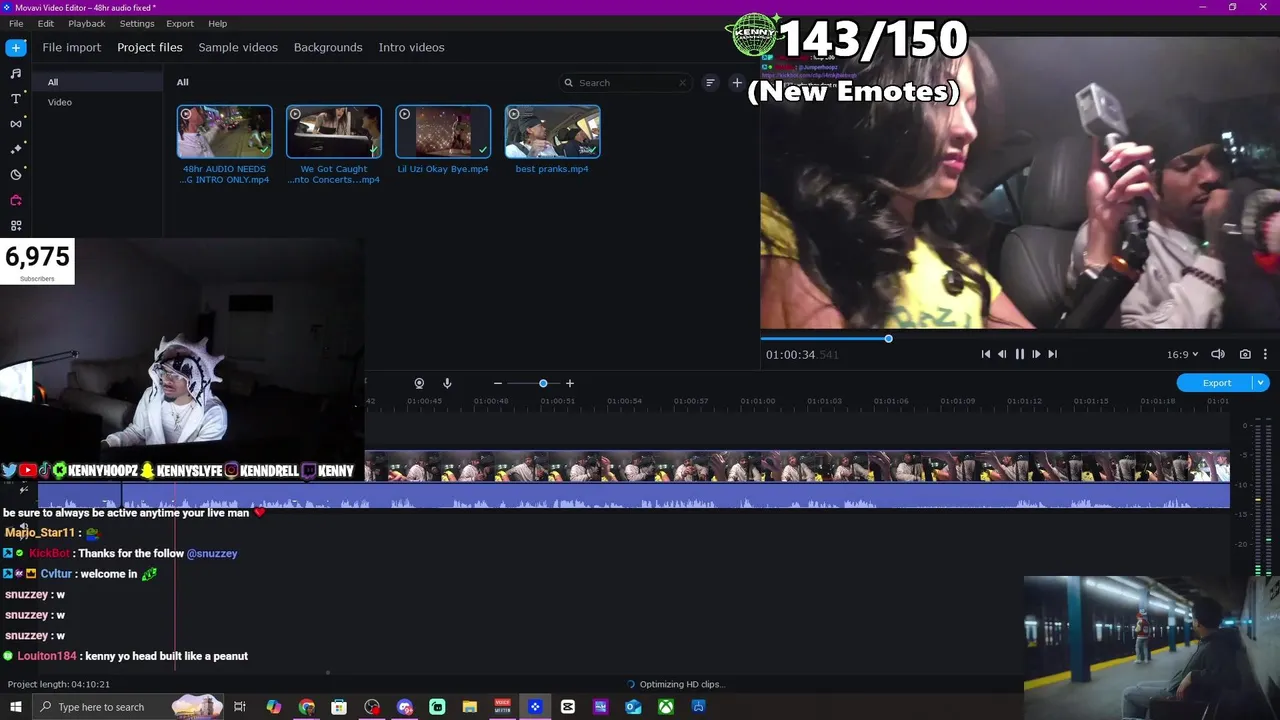Select the Video category in sidebar
This screenshot has height=720, width=1280.
coord(98,102)
